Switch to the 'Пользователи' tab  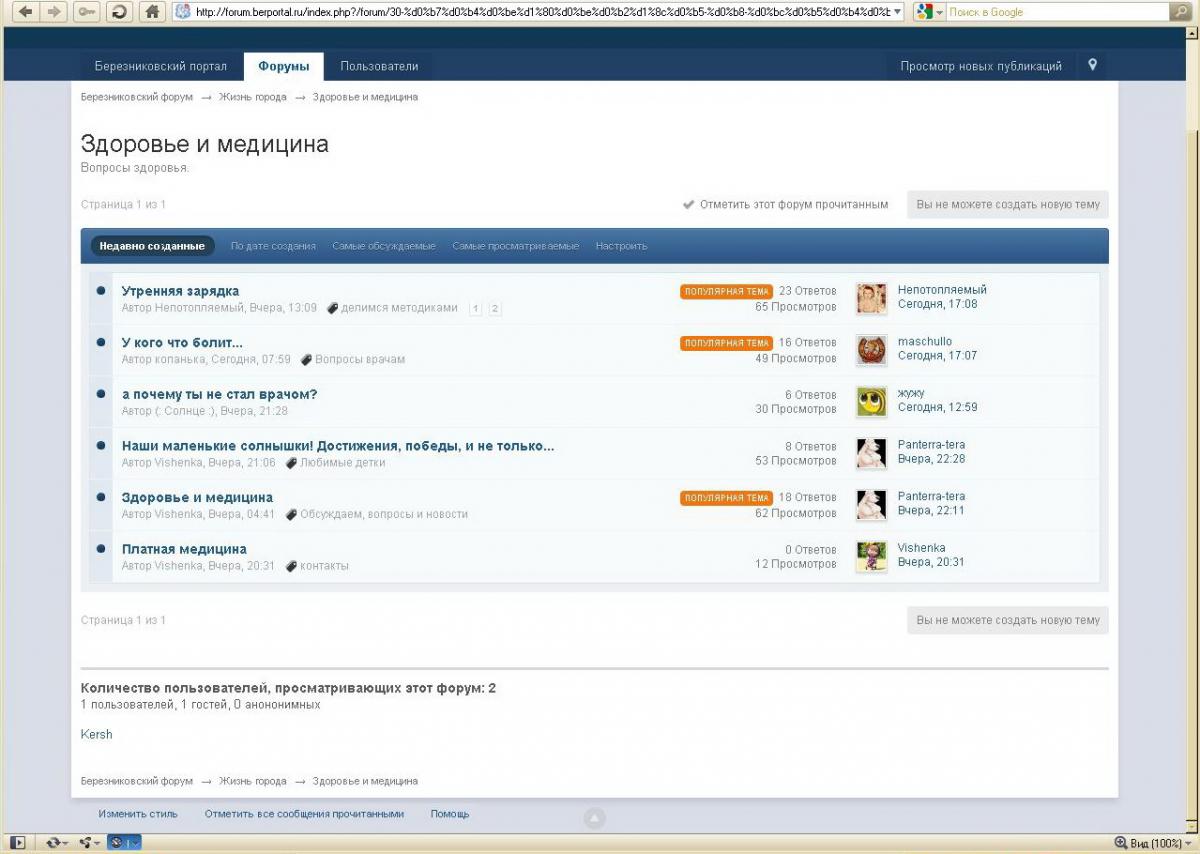pos(379,67)
